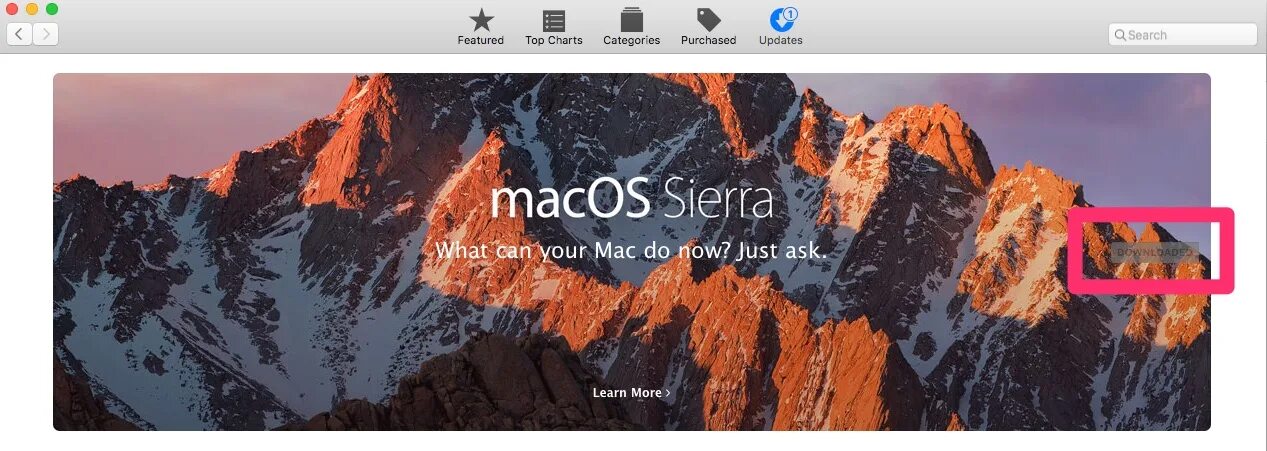Go back using the left arrow
The height and width of the screenshot is (451, 1267).
point(19,35)
